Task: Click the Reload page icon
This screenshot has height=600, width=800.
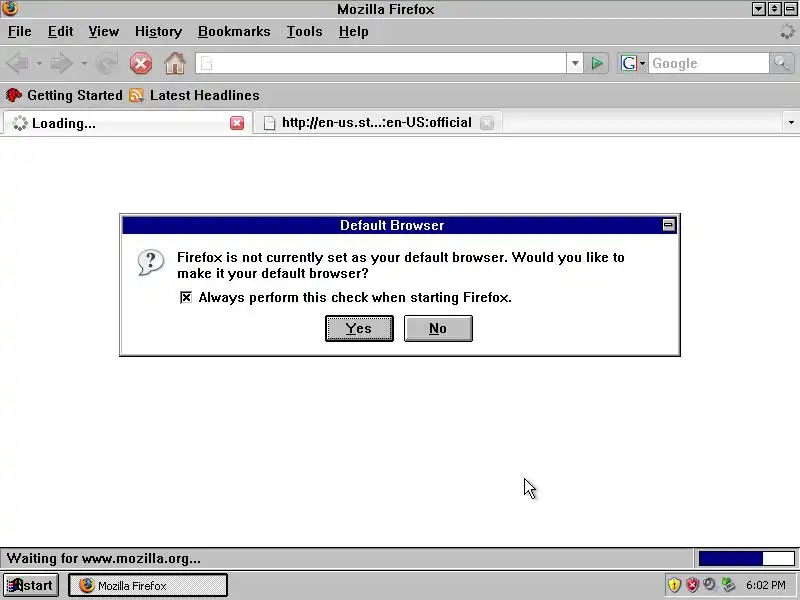Action: pyautogui.click(x=107, y=63)
